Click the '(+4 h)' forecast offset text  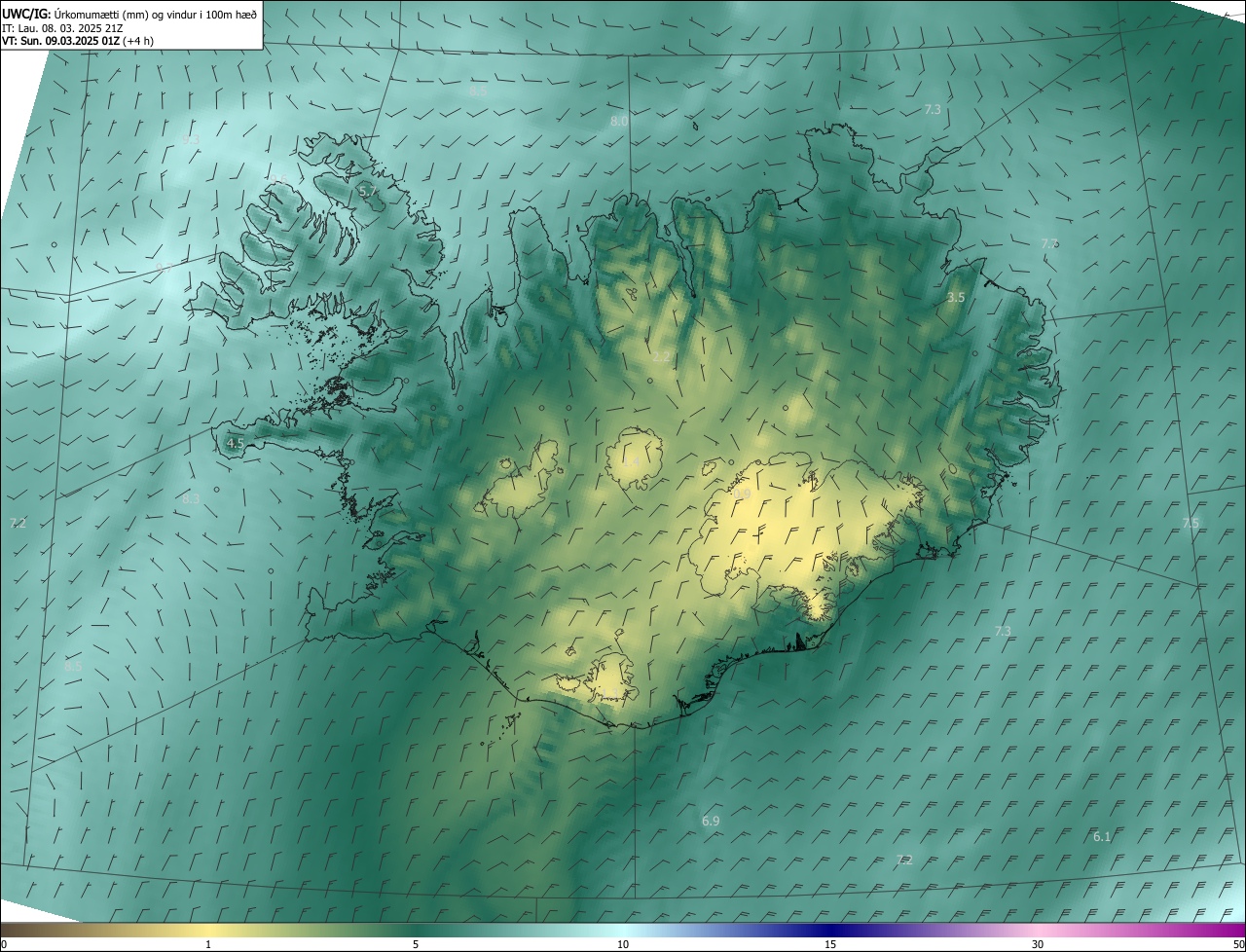click(x=138, y=41)
